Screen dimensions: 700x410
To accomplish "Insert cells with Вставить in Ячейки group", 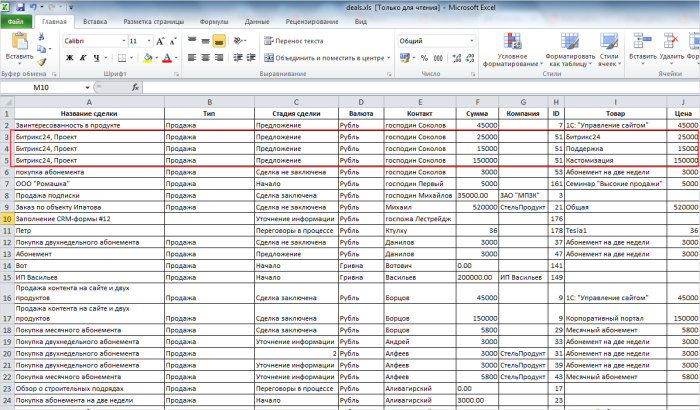I will (x=643, y=48).
